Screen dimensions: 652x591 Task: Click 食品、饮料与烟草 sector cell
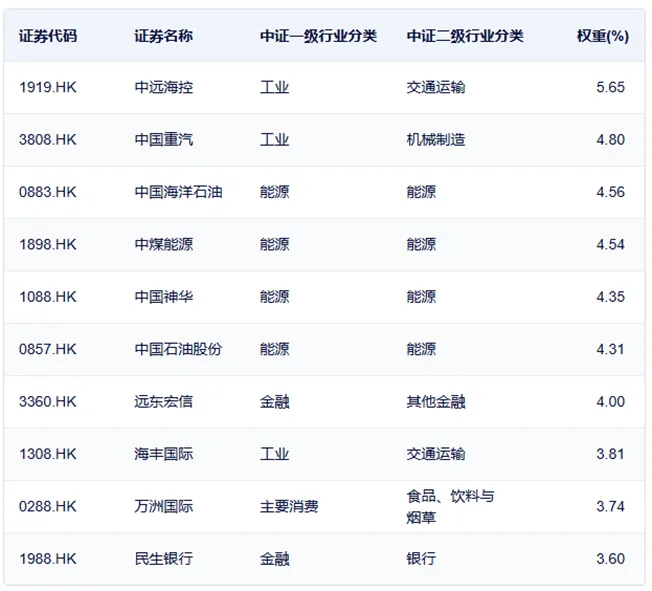(x=450, y=507)
